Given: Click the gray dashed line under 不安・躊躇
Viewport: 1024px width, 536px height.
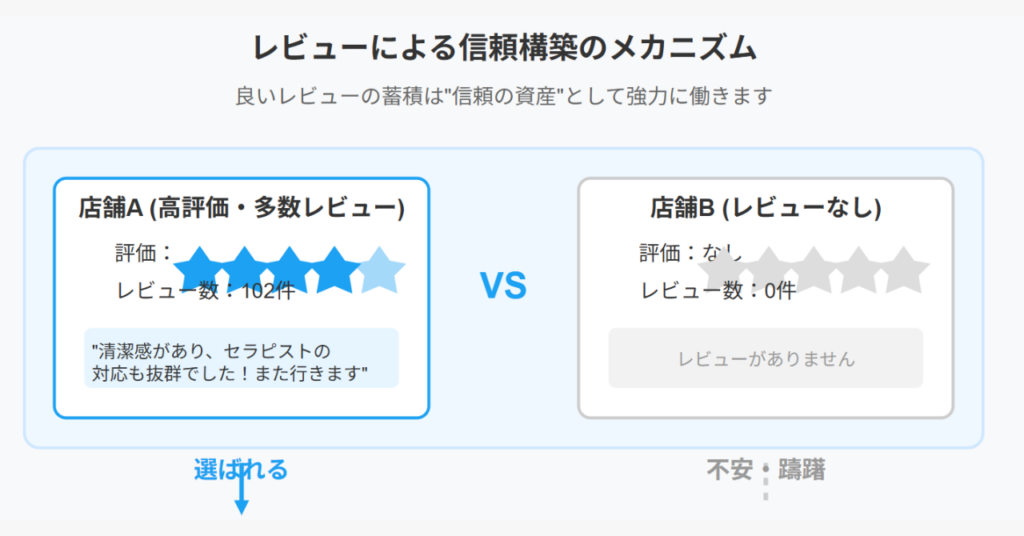Looking at the screenshot, I should [x=765, y=484].
